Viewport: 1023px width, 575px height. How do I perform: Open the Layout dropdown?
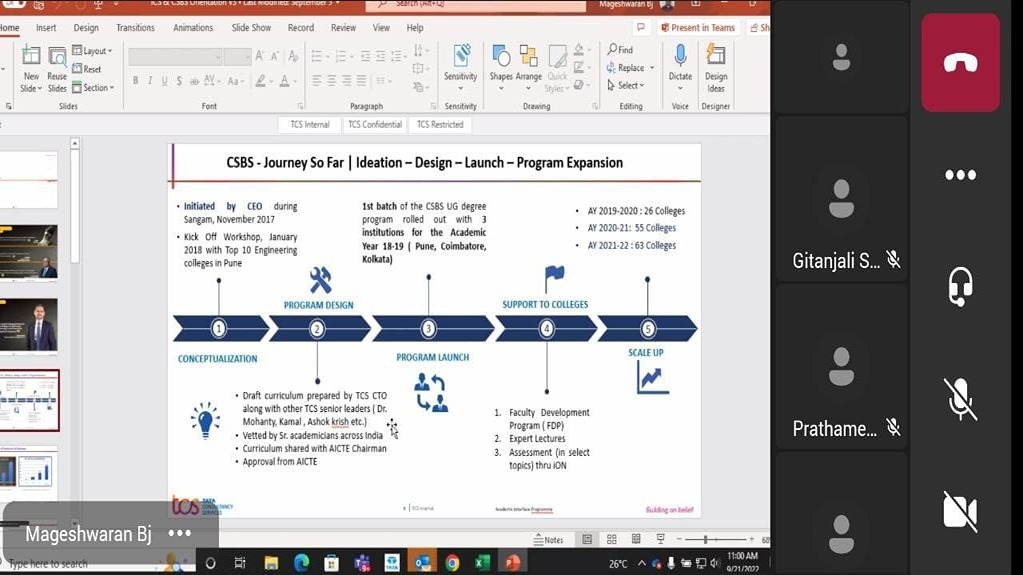(x=92, y=51)
